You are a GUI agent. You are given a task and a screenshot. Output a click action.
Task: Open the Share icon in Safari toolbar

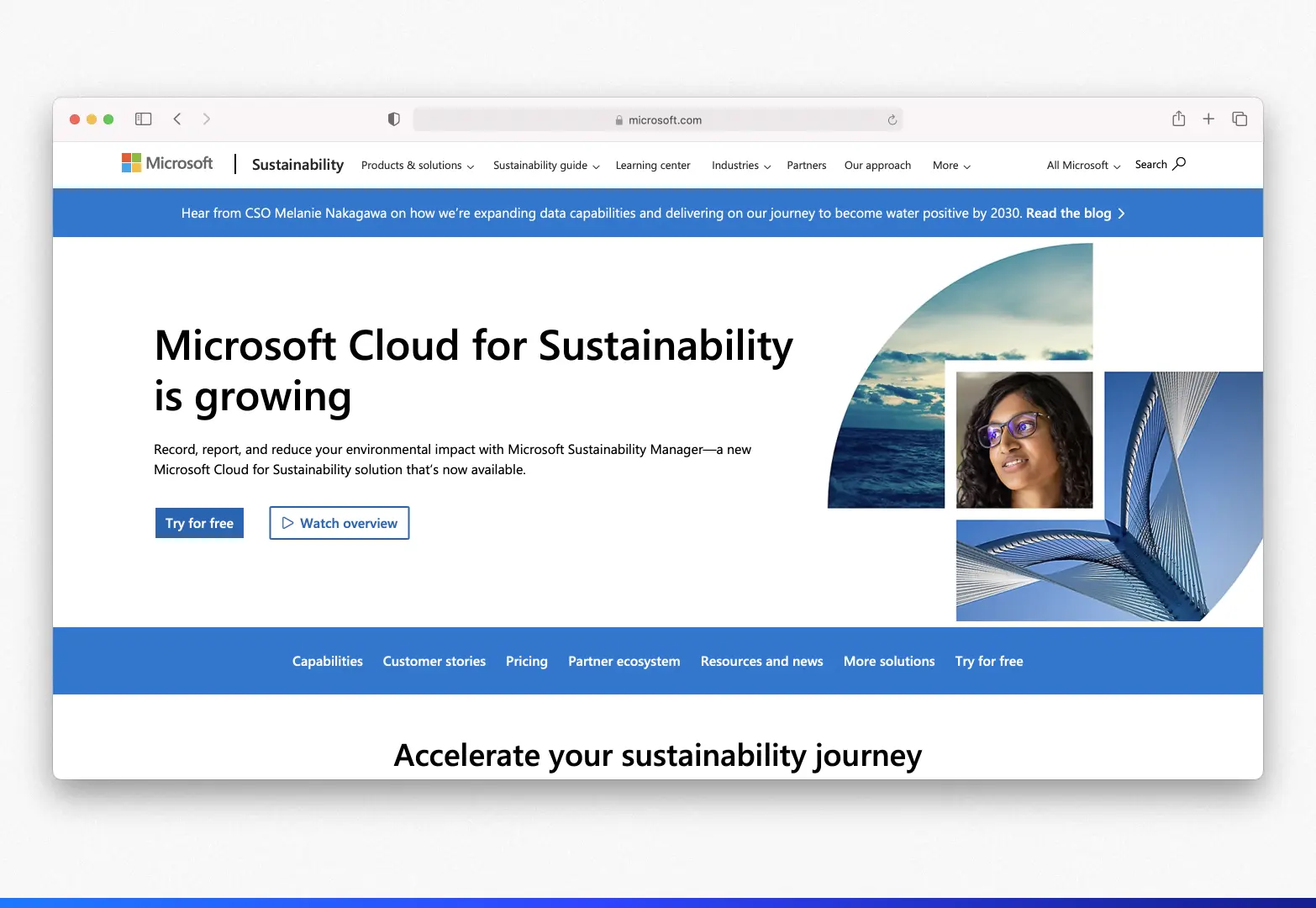(1179, 119)
